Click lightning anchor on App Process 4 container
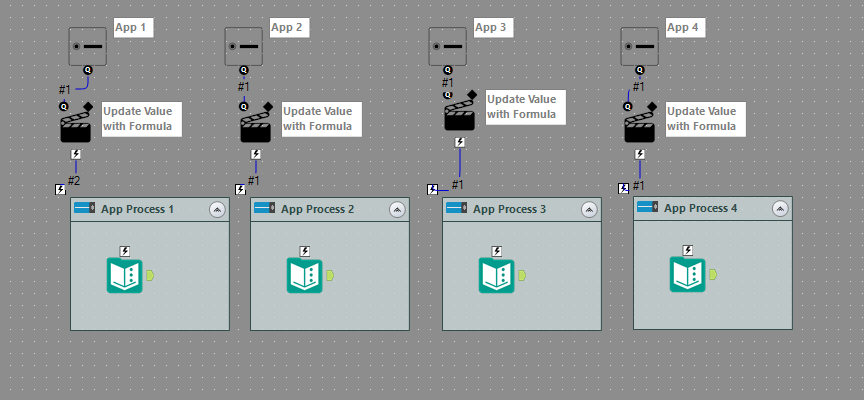Image resolution: width=864 pixels, height=400 pixels. [x=623, y=188]
